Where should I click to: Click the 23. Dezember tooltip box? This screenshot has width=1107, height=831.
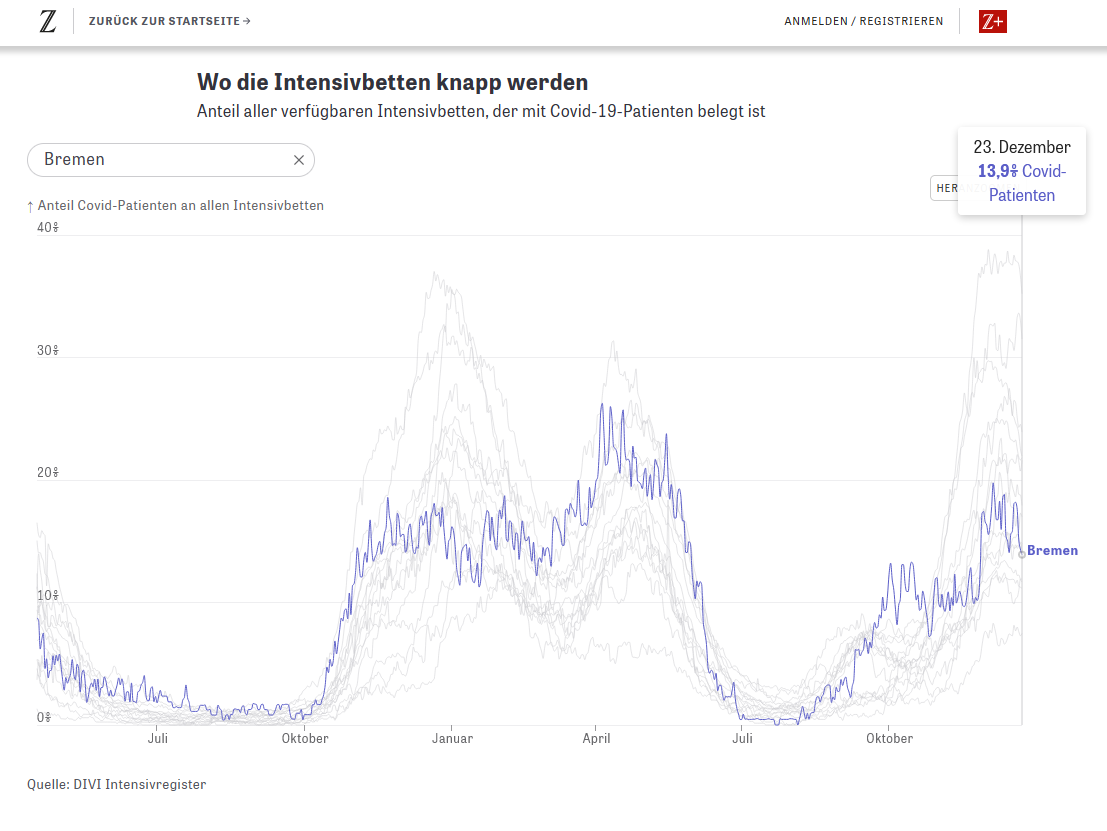point(1021,170)
